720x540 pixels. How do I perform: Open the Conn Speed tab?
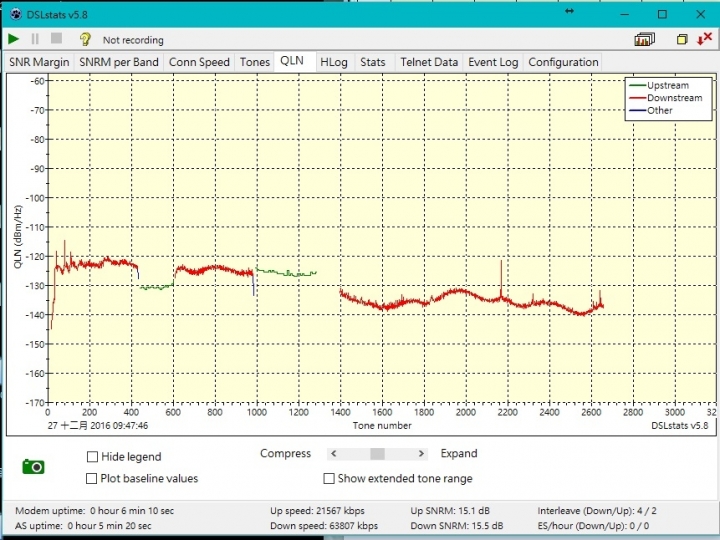click(199, 62)
